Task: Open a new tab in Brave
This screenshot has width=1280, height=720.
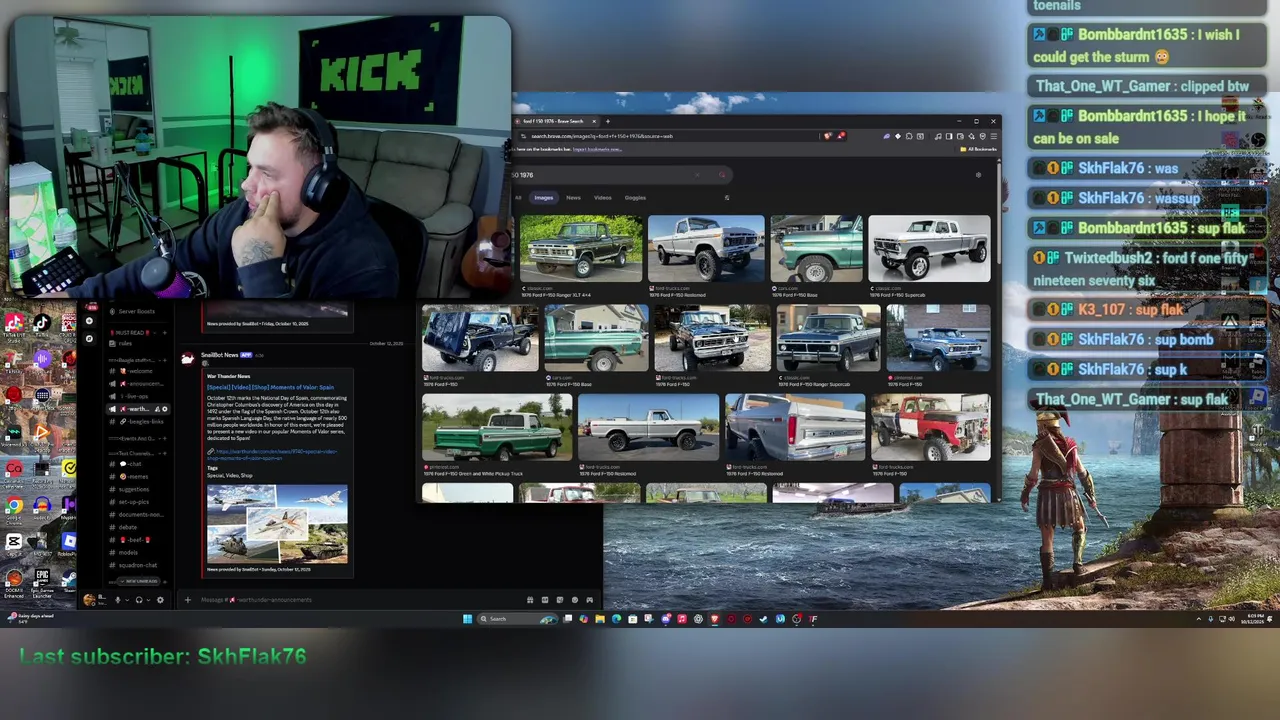Action: [x=607, y=121]
